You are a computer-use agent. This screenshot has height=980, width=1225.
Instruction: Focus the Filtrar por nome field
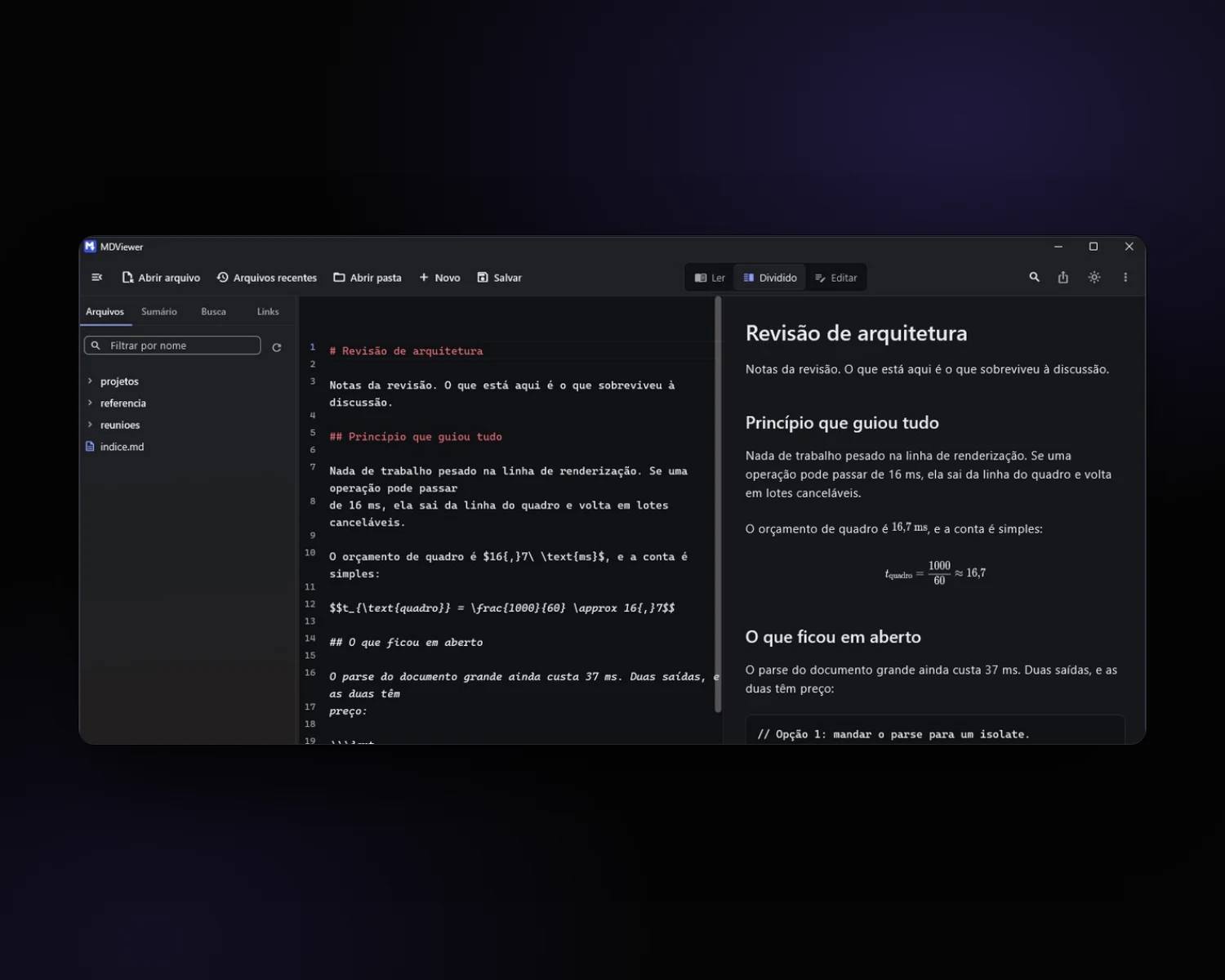click(172, 345)
